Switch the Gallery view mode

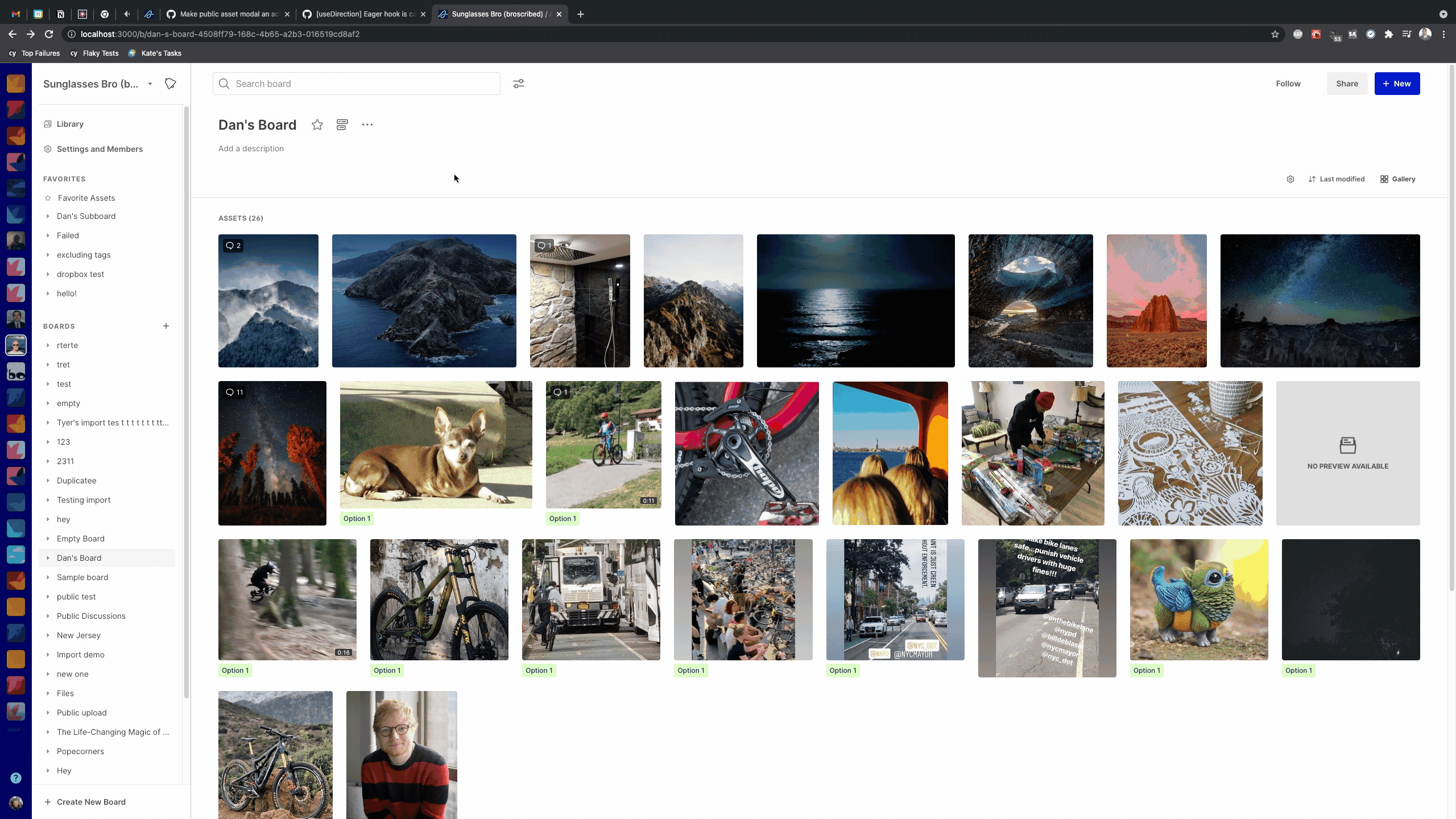(1397, 179)
